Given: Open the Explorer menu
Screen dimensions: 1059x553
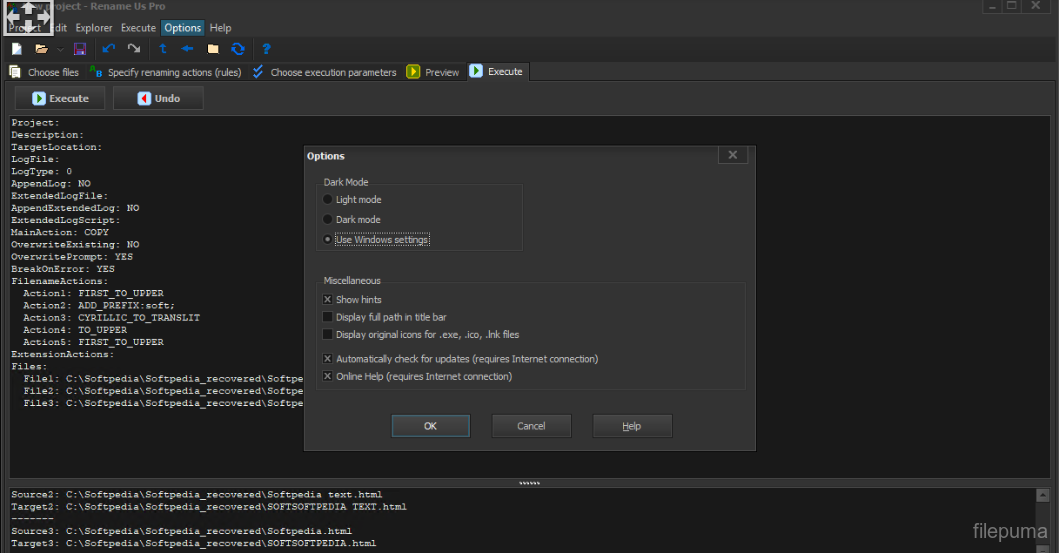Looking at the screenshot, I should coord(94,28).
